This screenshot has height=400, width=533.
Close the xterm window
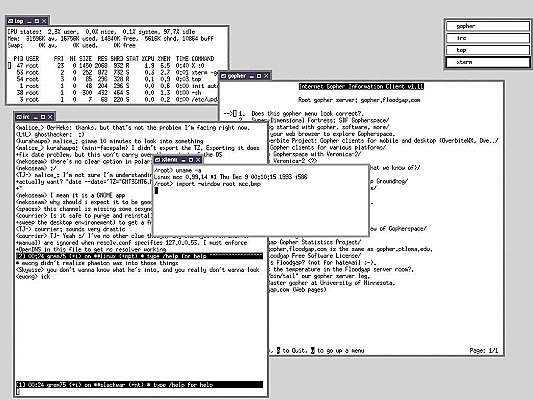[198, 160]
